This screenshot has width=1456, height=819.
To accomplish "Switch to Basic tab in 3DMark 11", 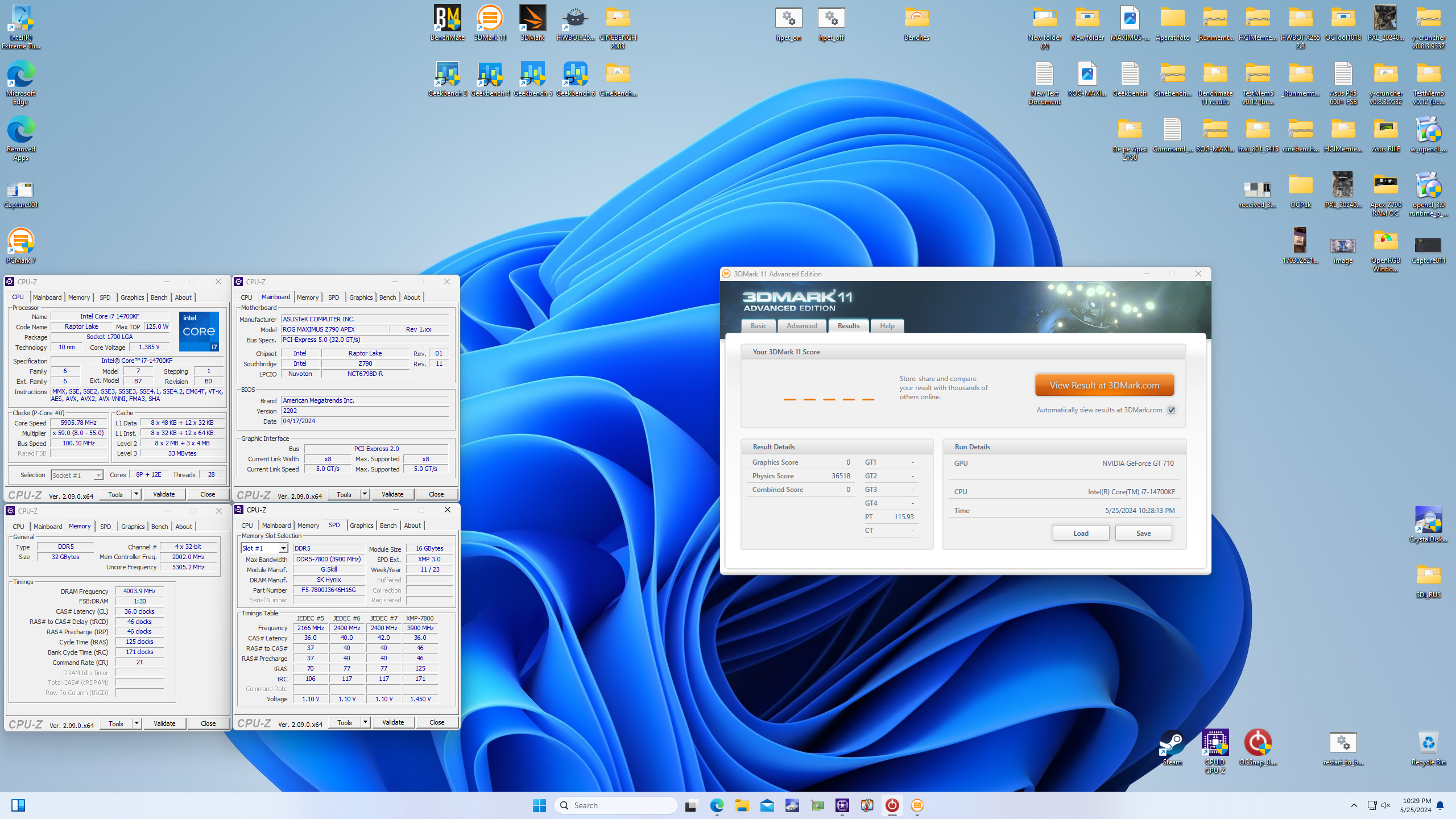I will [x=758, y=326].
